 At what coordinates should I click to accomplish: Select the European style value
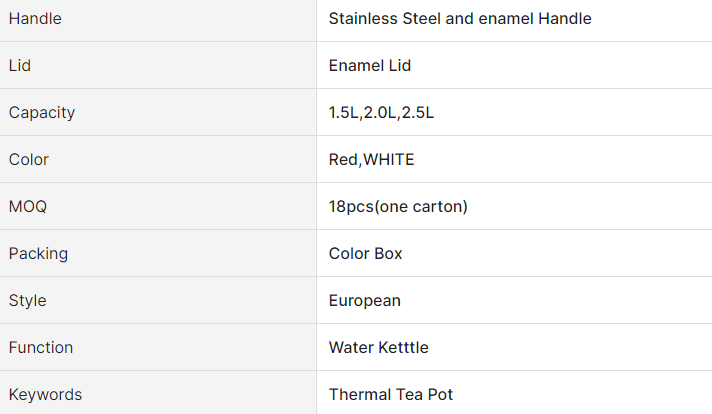[x=365, y=301]
